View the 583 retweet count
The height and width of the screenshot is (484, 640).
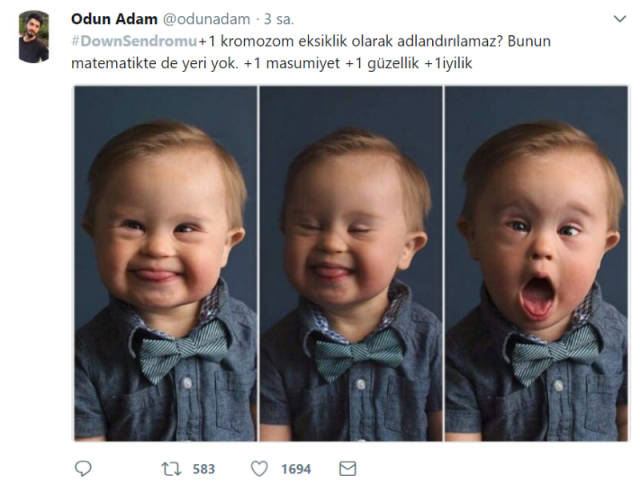204,469
